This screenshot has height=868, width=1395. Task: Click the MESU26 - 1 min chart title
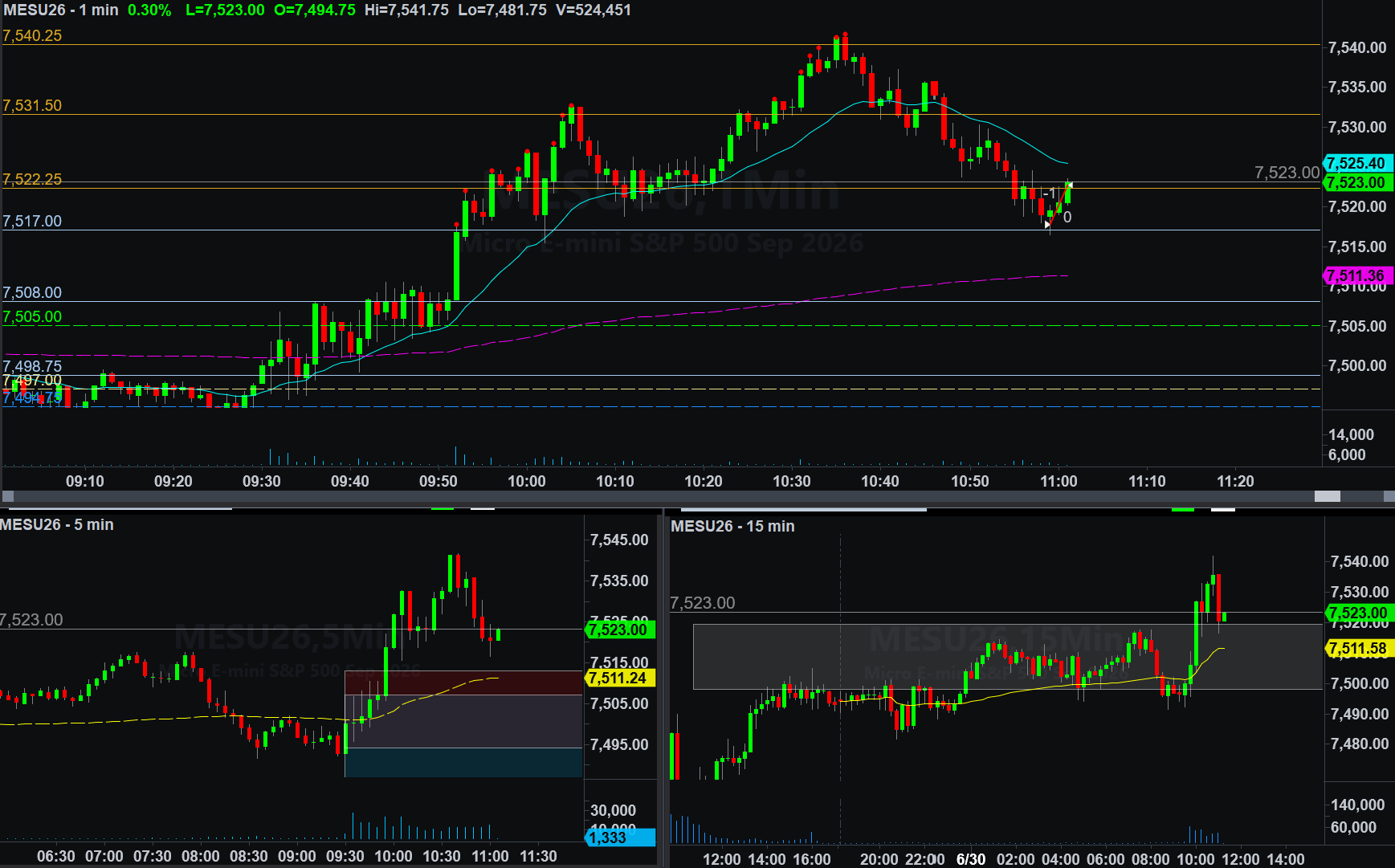(x=61, y=10)
